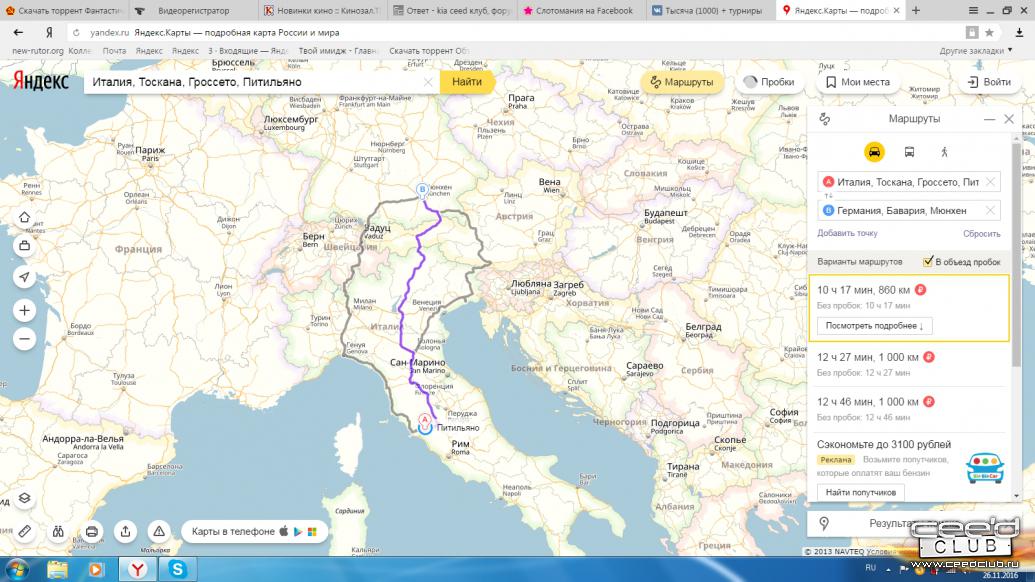Image resolution: width=1035 pixels, height=582 pixels.
Task: Click Сбросить reset link
Action: (982, 234)
